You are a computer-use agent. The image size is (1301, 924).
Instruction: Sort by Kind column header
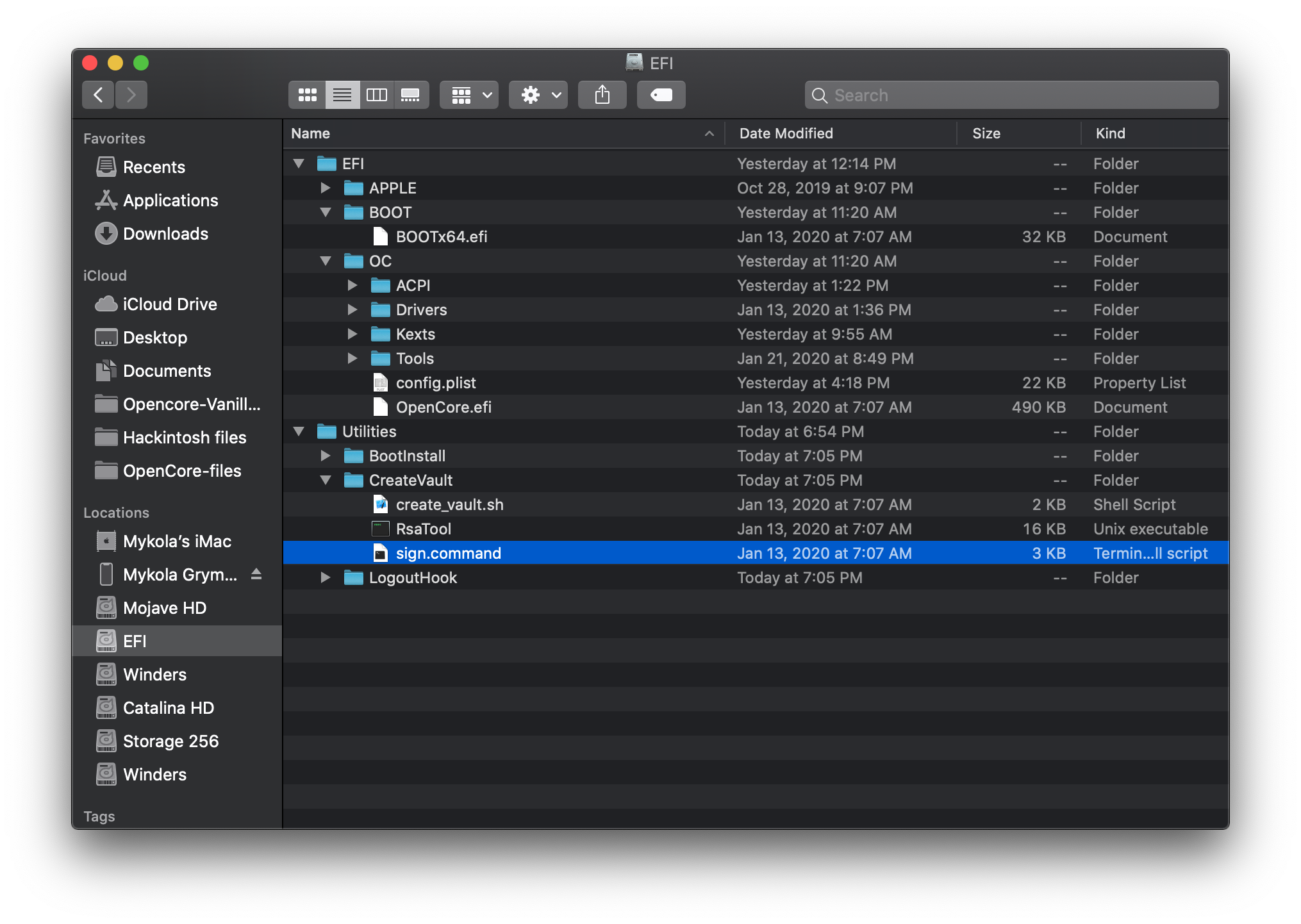tap(1110, 133)
